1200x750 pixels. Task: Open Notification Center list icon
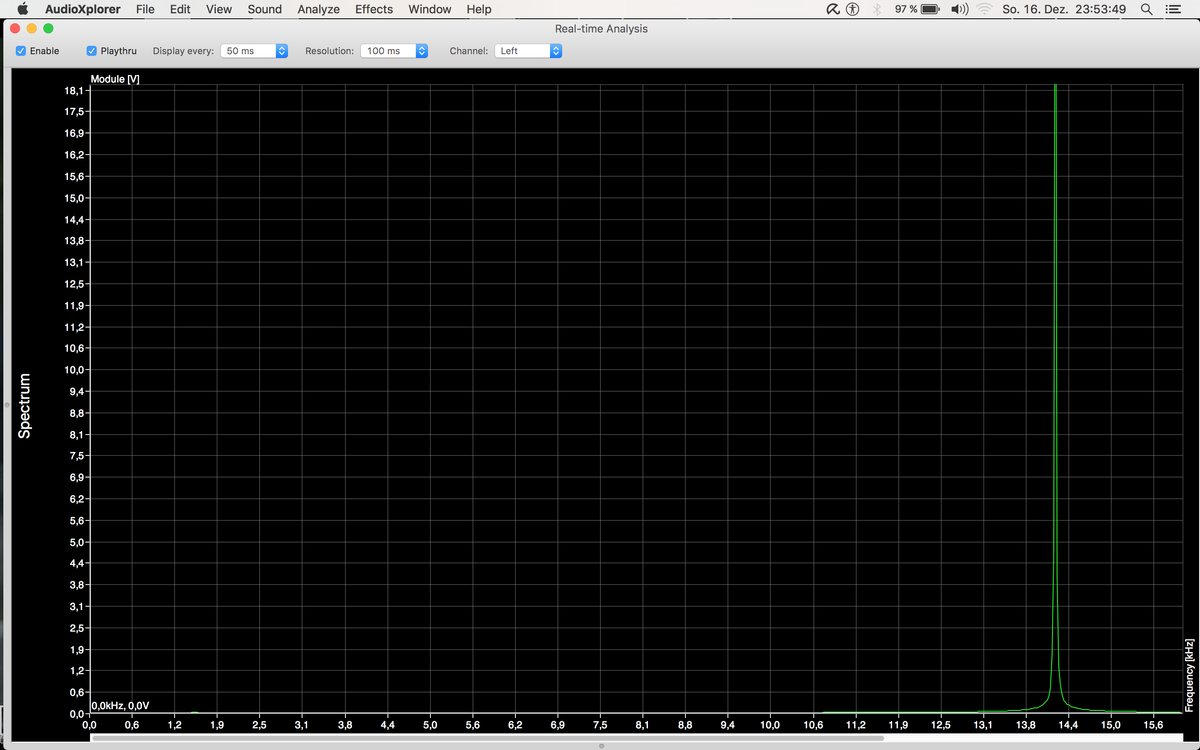coord(1174,9)
